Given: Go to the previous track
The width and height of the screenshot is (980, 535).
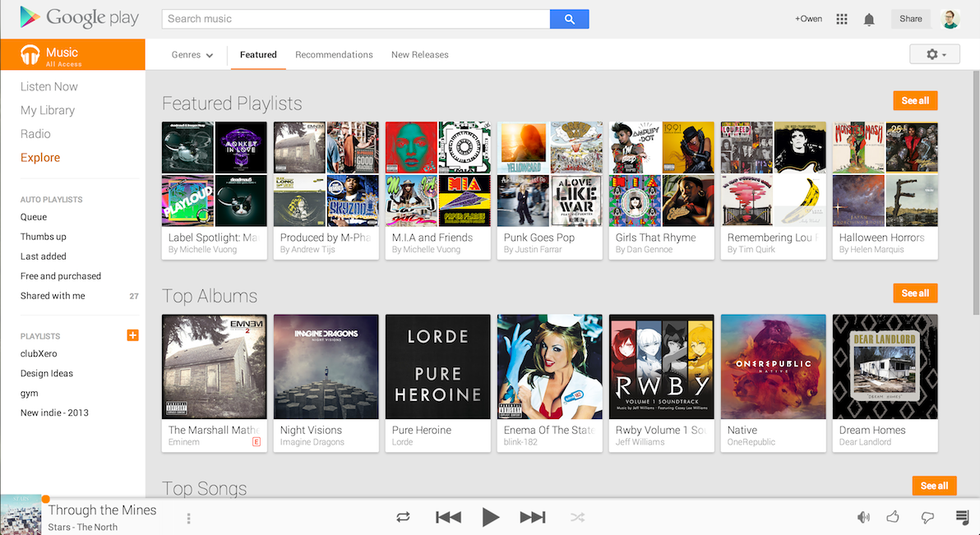Looking at the screenshot, I should tap(448, 517).
